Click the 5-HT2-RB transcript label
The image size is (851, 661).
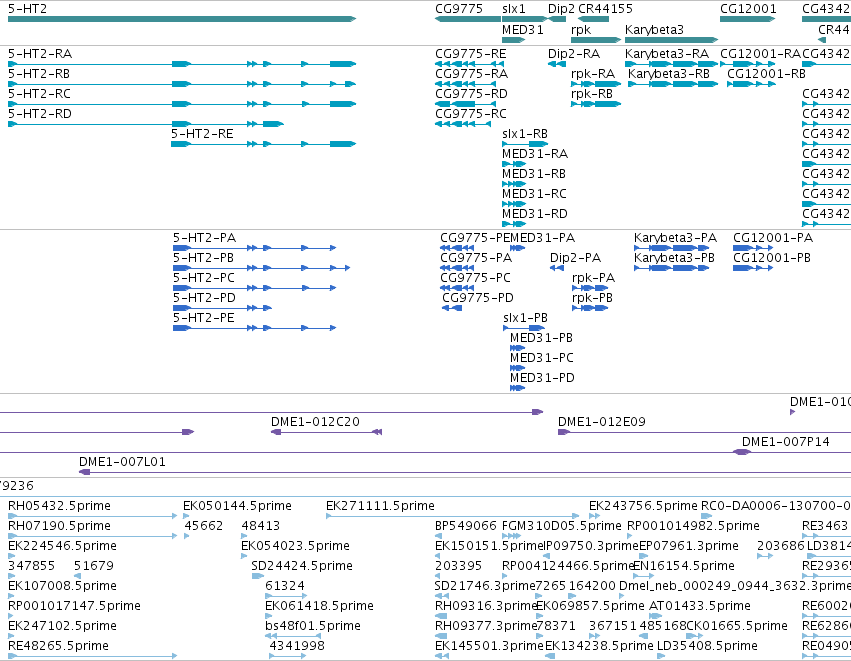click(39, 74)
